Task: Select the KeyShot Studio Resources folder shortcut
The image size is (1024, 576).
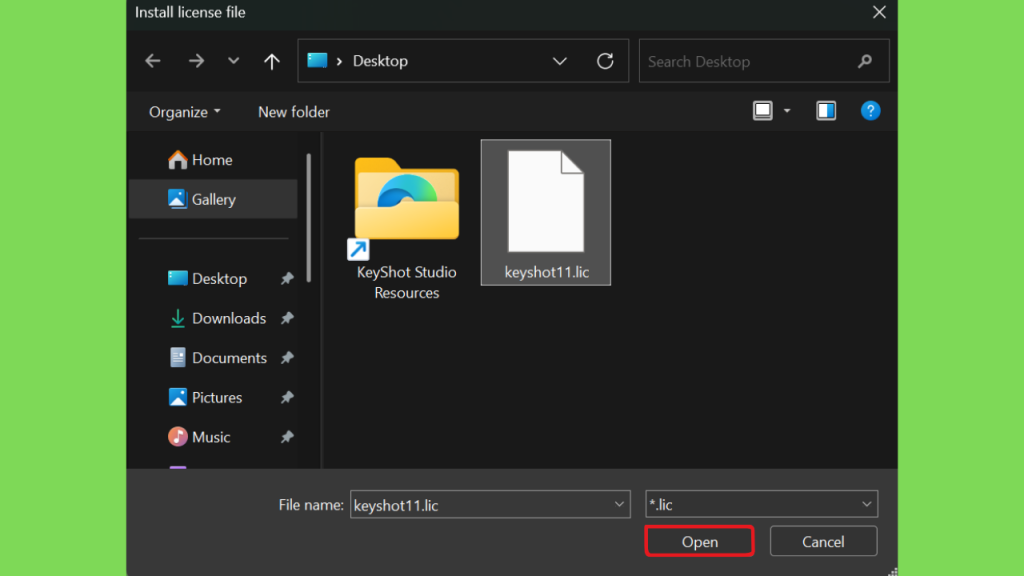Action: [x=406, y=208]
